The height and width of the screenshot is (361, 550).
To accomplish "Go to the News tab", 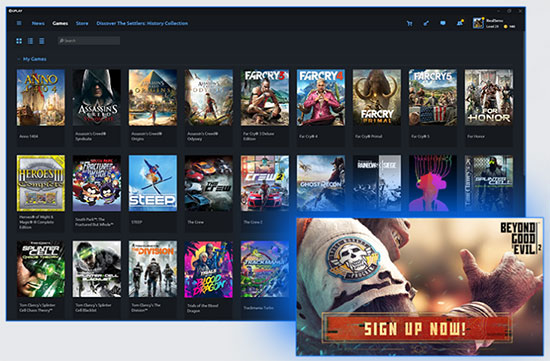I will 38,24.
